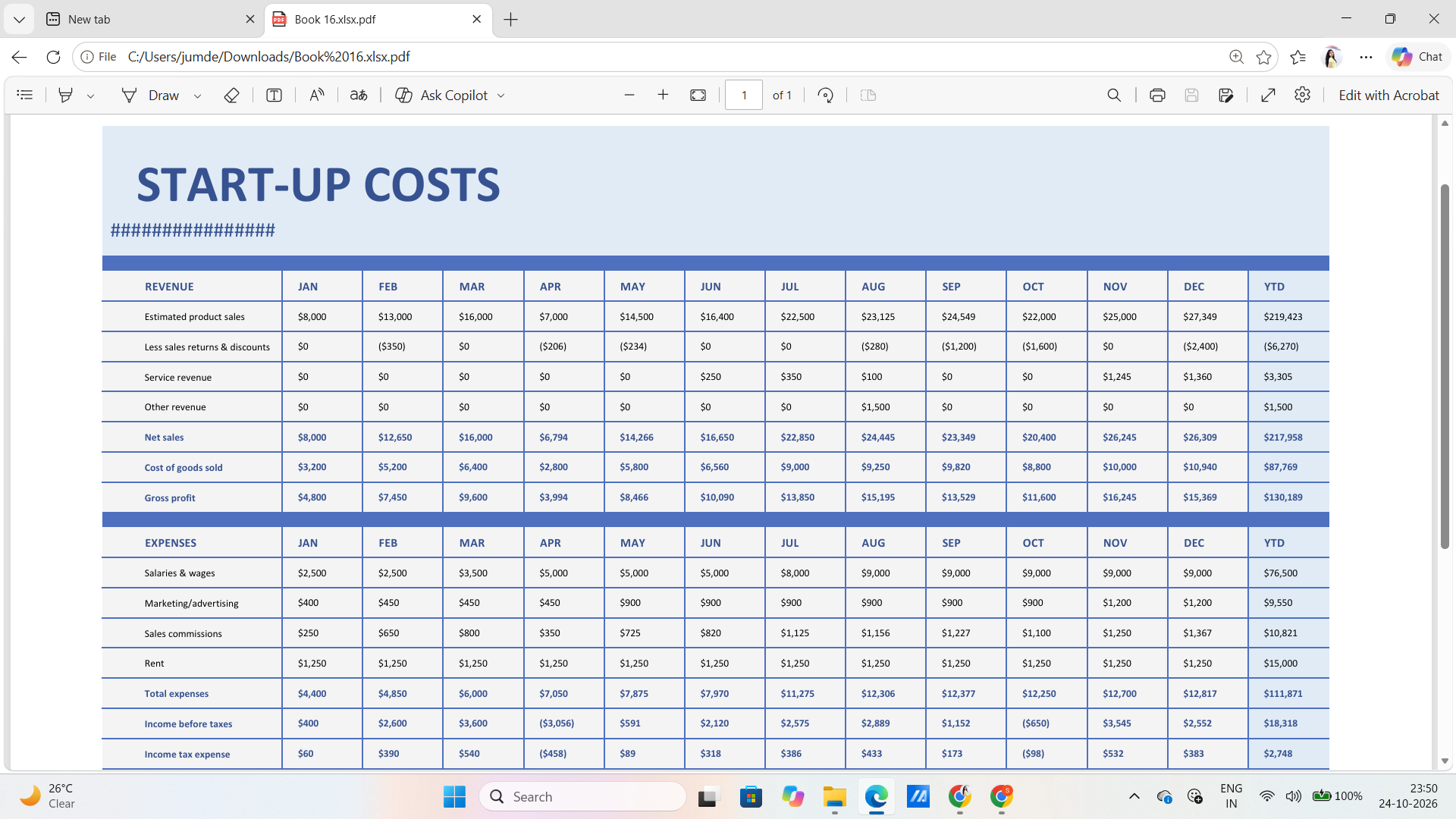The height and width of the screenshot is (819, 1456).
Task: Open File Explorer from taskbar
Action: [x=834, y=796]
